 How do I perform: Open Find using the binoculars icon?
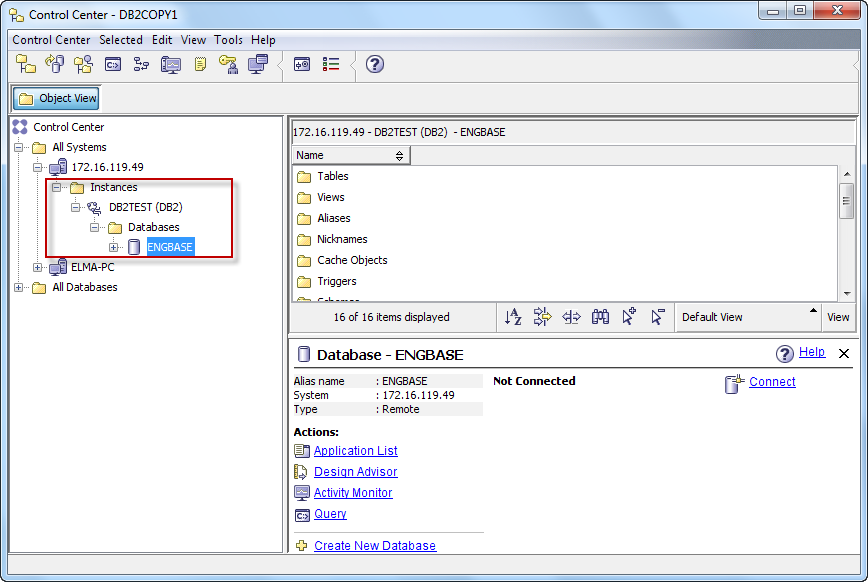pos(600,317)
